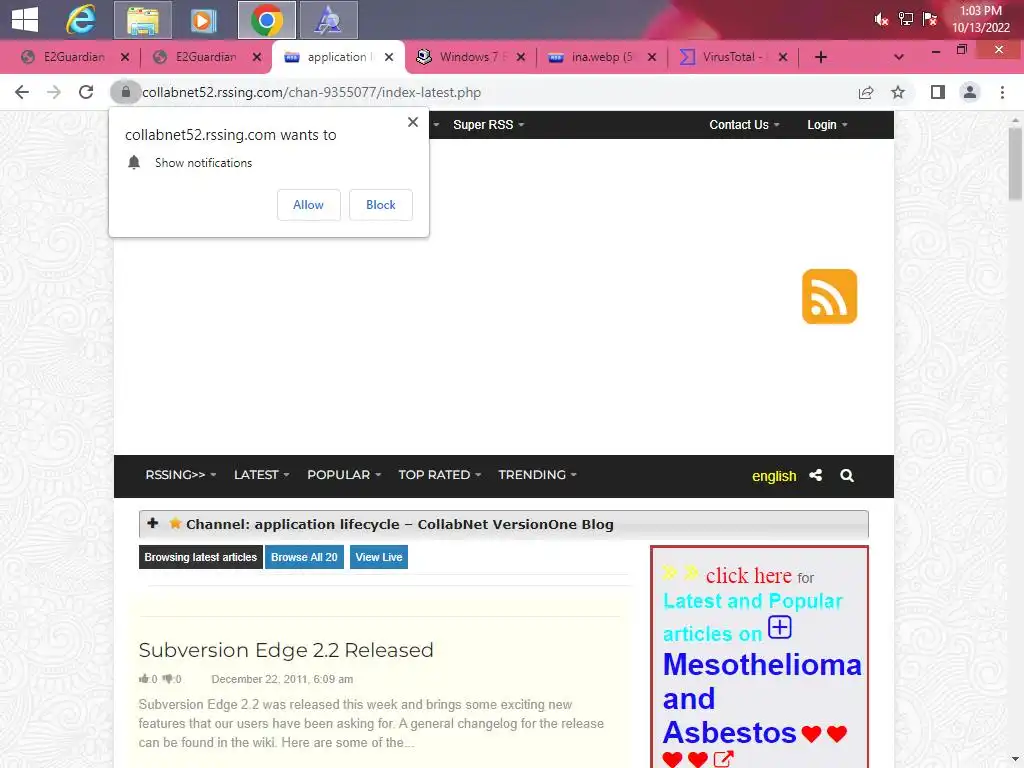This screenshot has height=768, width=1024.
Task: Close the second E2Guardian tab
Action: 257,57
